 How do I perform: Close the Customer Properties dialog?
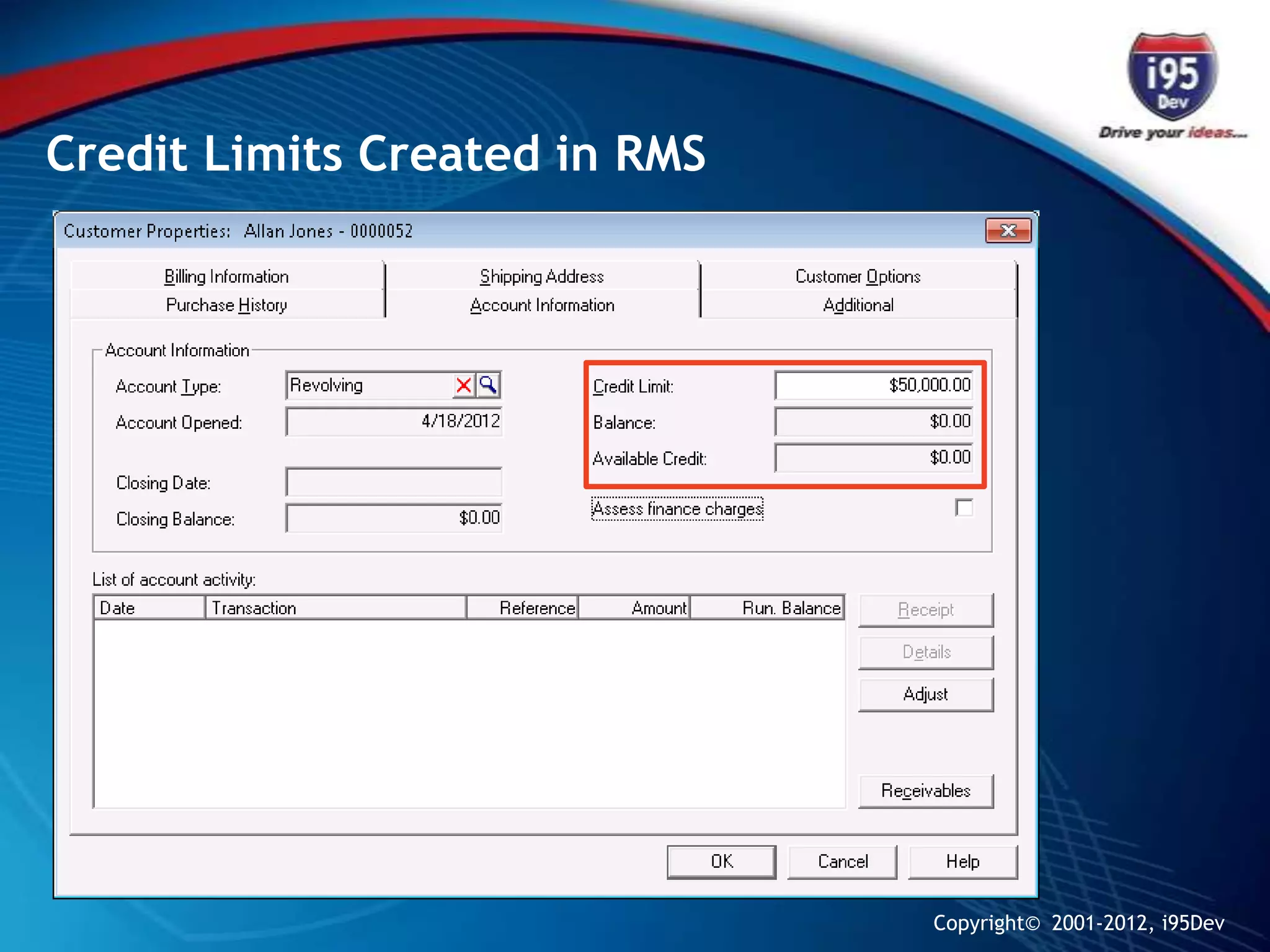(1008, 231)
